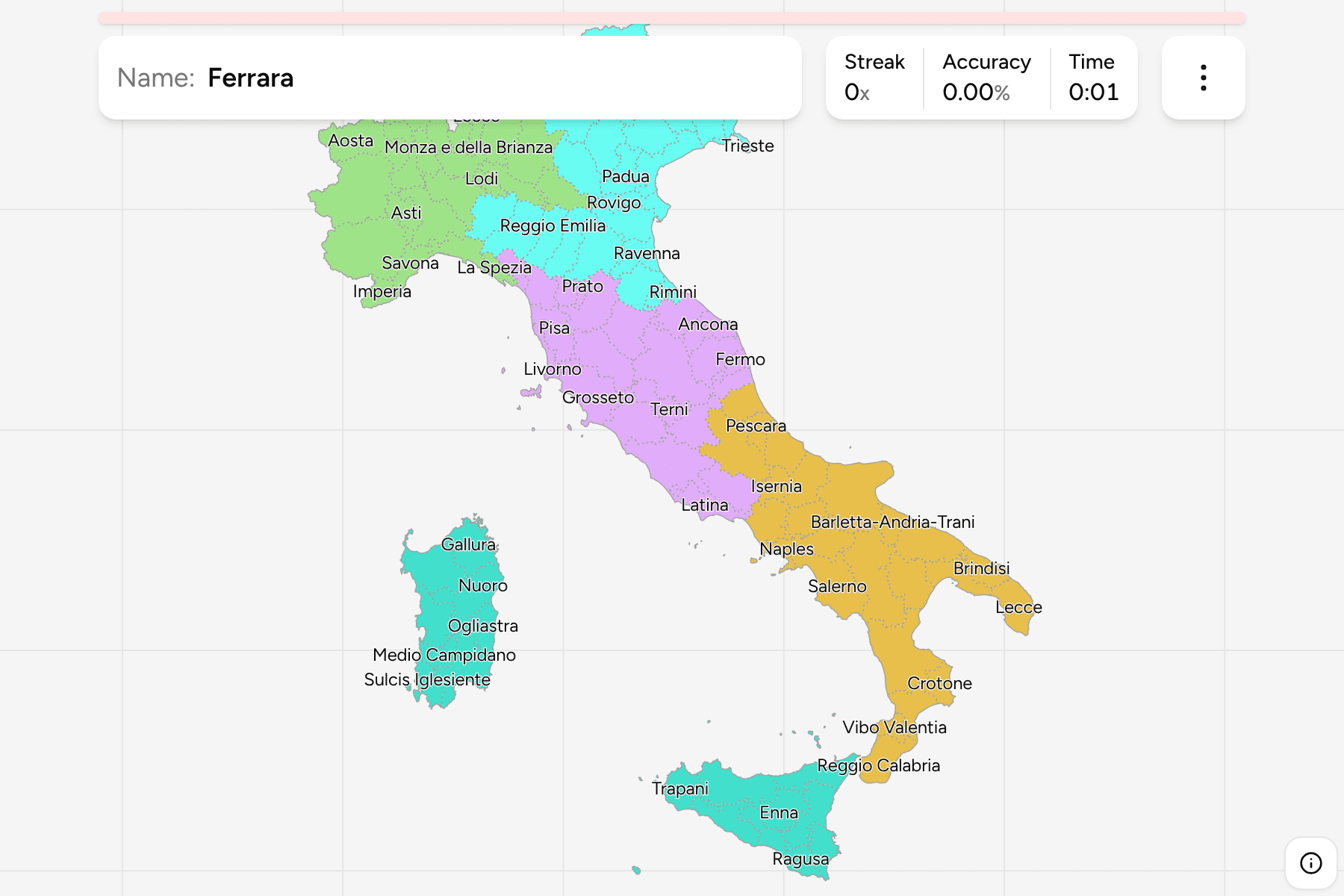Click the Asti province label

406,213
